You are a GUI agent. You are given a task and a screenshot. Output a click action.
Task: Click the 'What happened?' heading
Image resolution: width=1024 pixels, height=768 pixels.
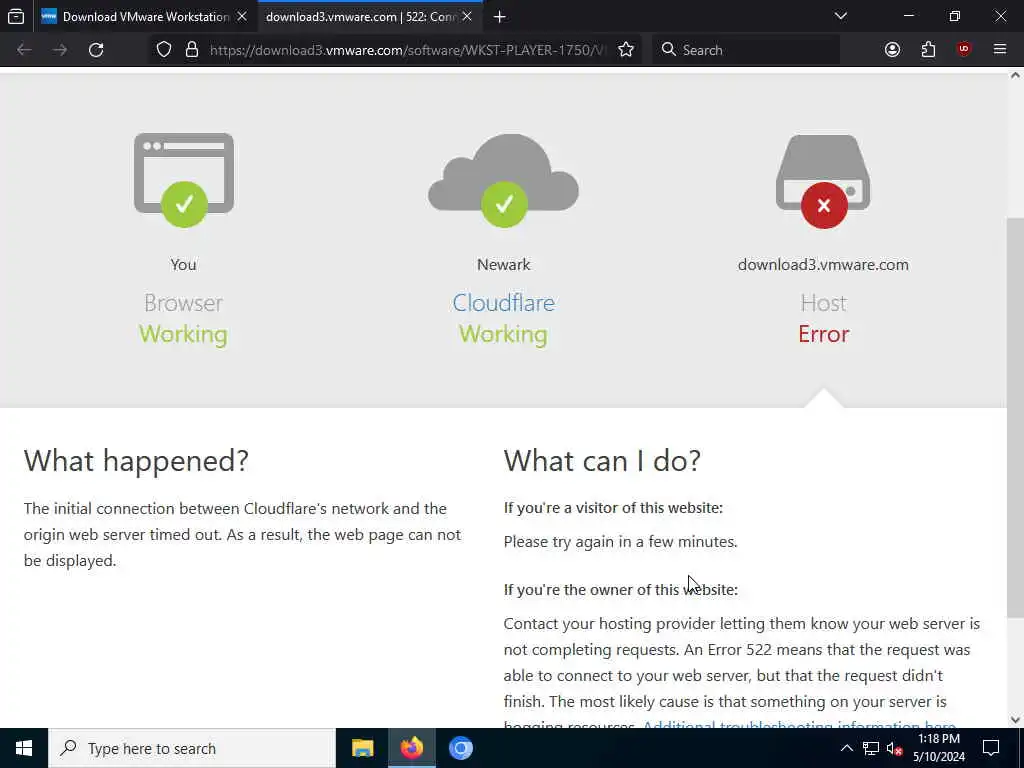pyautogui.click(x=136, y=460)
